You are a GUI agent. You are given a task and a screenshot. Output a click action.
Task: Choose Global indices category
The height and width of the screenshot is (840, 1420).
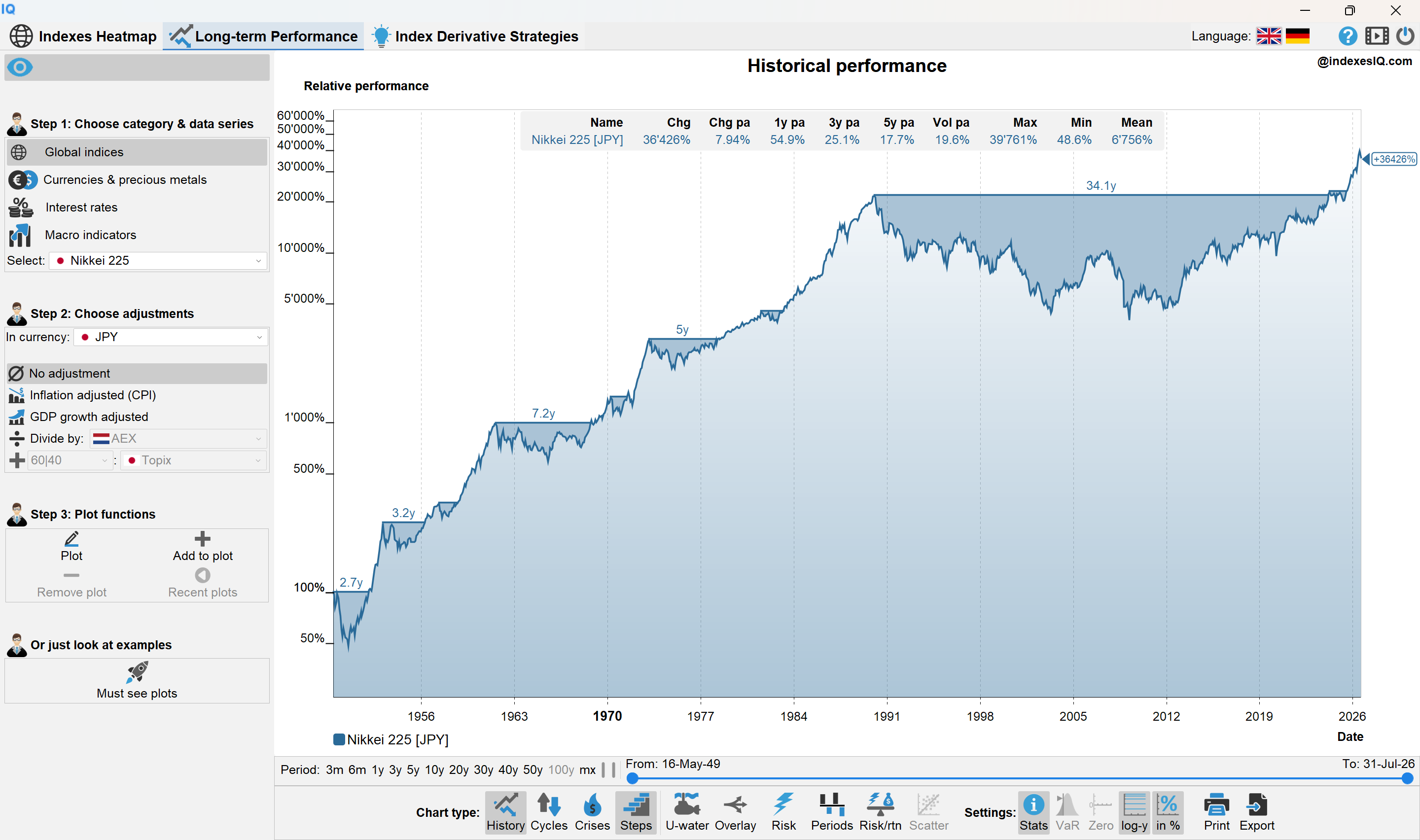(137, 152)
